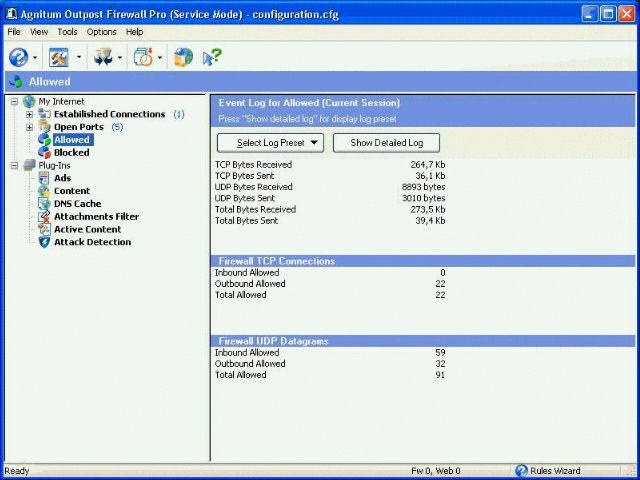Click 'Fw 0, Web 0' in status bar

[x=436, y=471]
